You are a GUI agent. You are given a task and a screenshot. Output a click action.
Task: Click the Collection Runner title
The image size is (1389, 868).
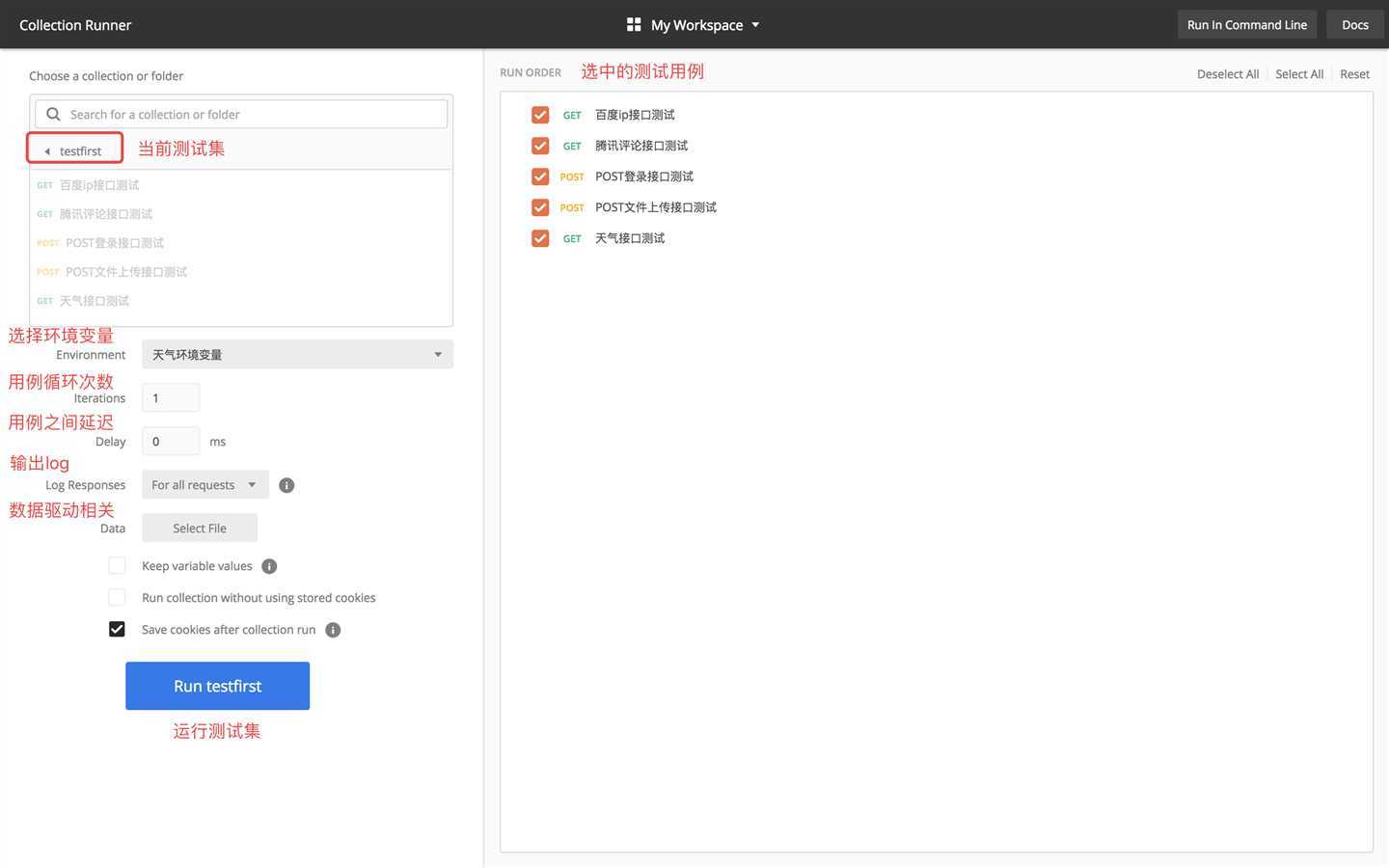point(75,25)
